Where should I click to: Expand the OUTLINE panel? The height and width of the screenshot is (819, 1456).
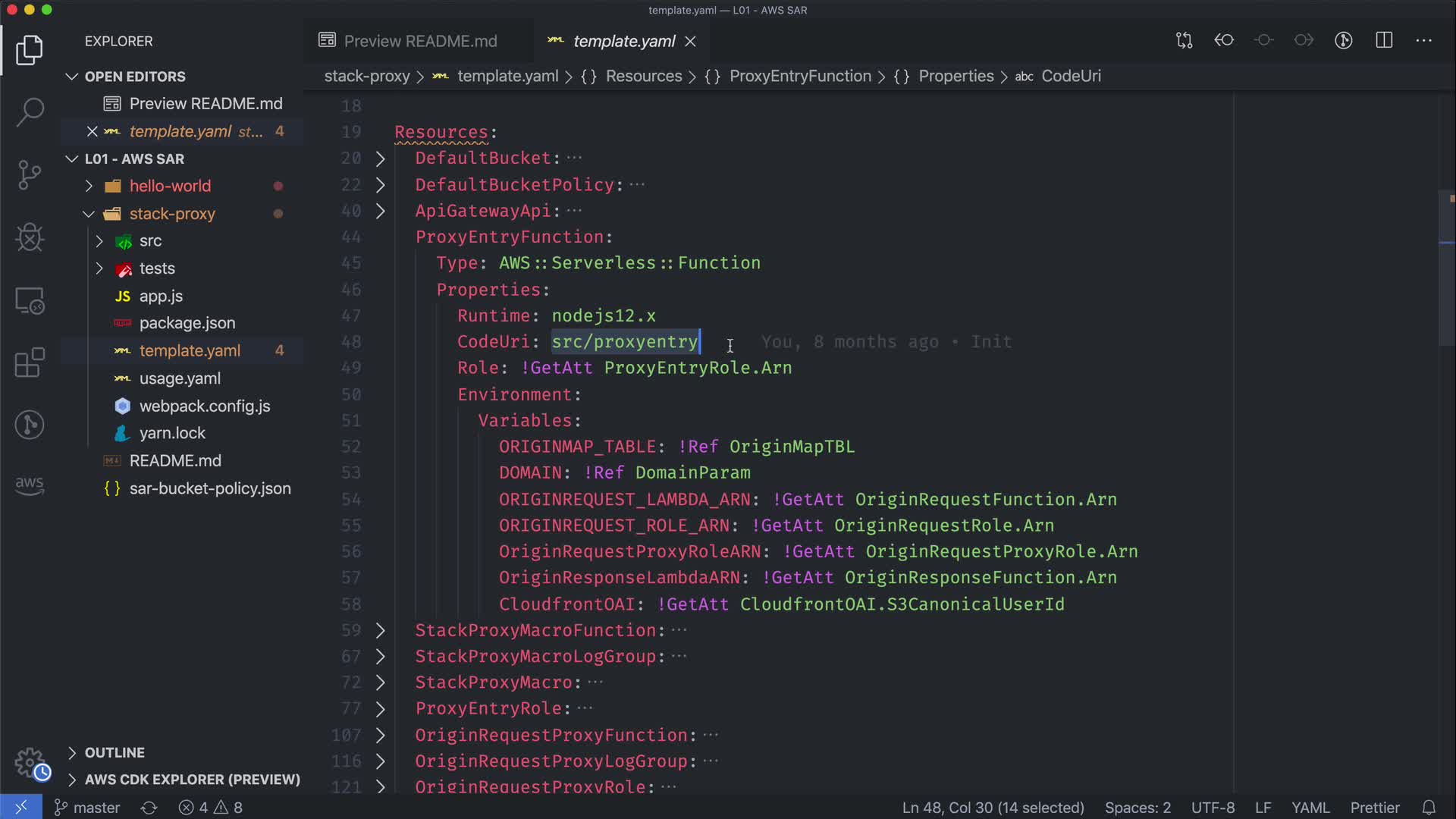pos(114,752)
